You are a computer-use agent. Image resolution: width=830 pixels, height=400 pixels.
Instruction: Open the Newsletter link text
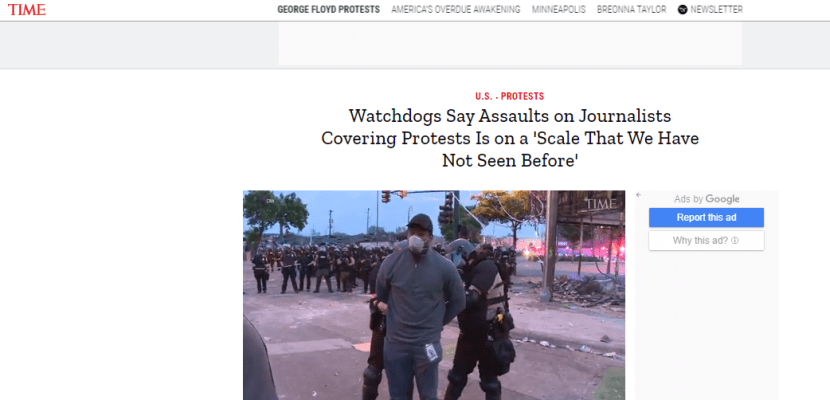tap(716, 10)
